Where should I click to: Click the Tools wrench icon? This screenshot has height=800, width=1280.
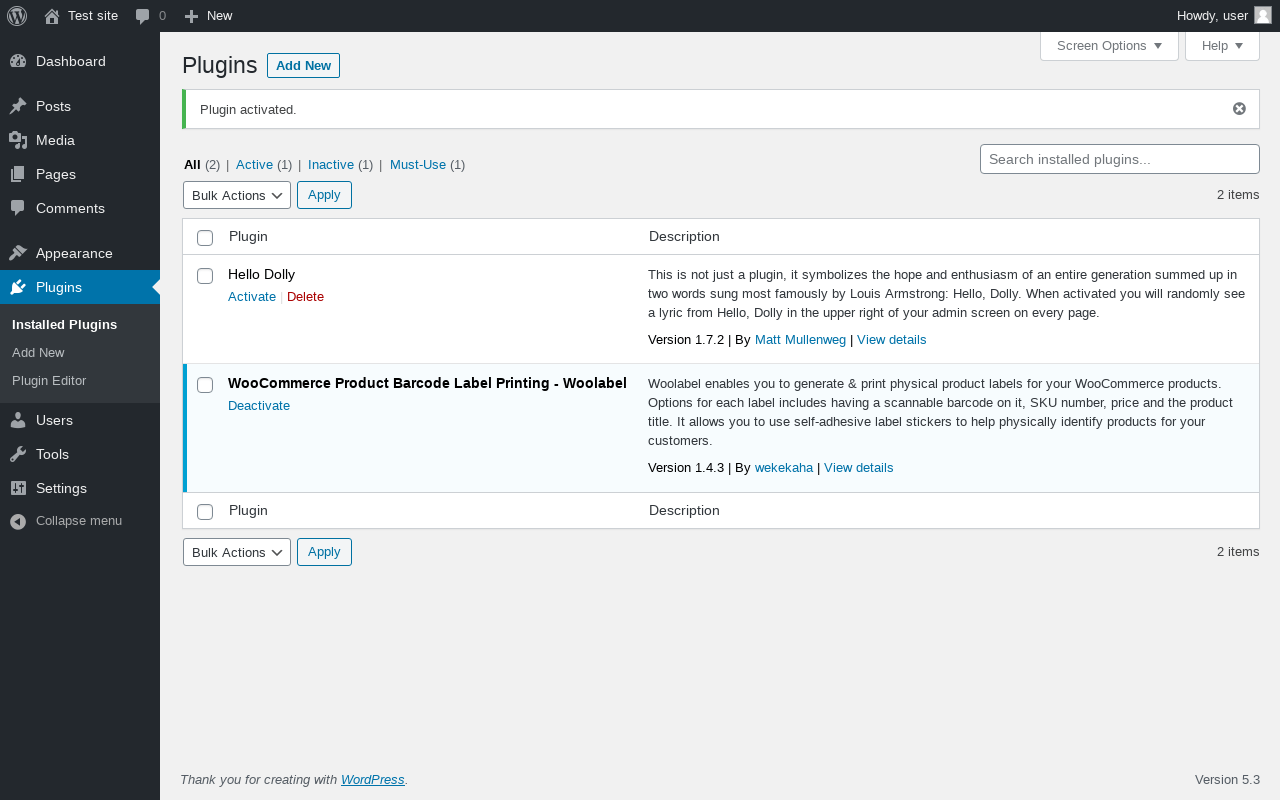18,454
